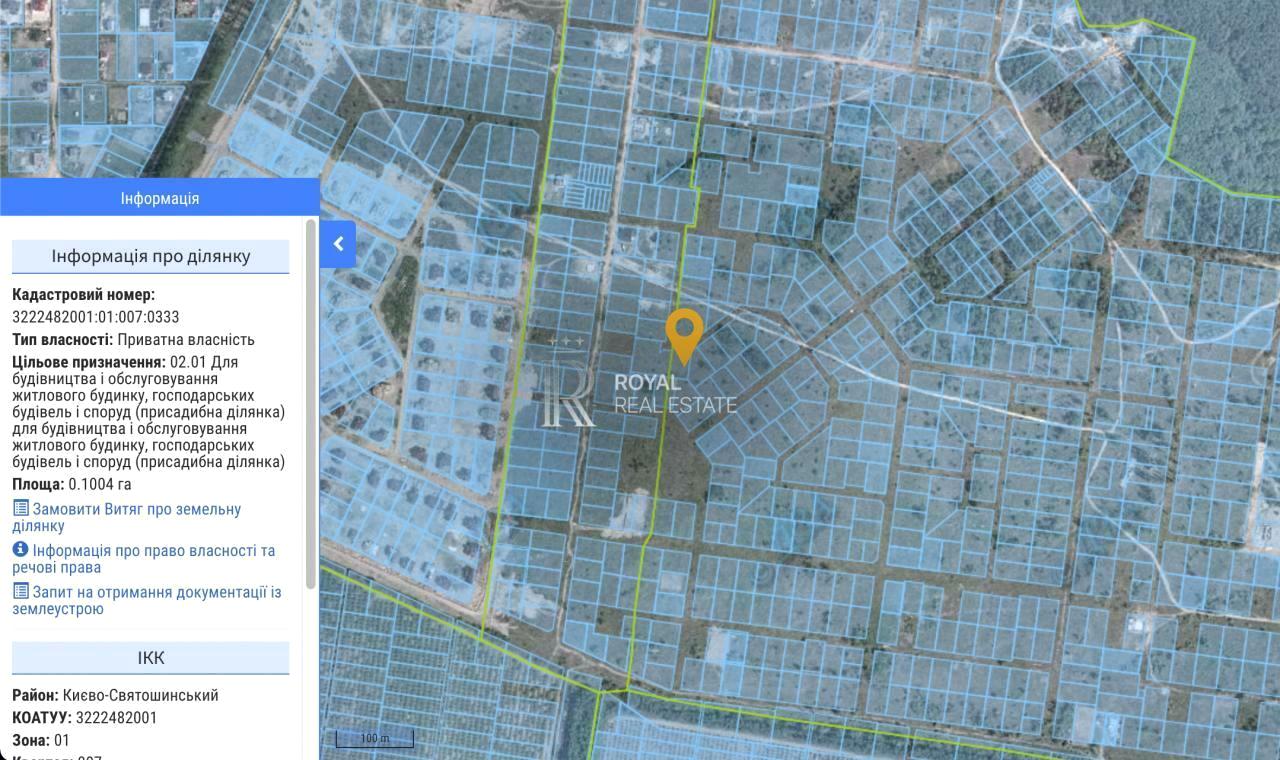
Task: Expand the ІКК section header
Action: tap(150, 658)
